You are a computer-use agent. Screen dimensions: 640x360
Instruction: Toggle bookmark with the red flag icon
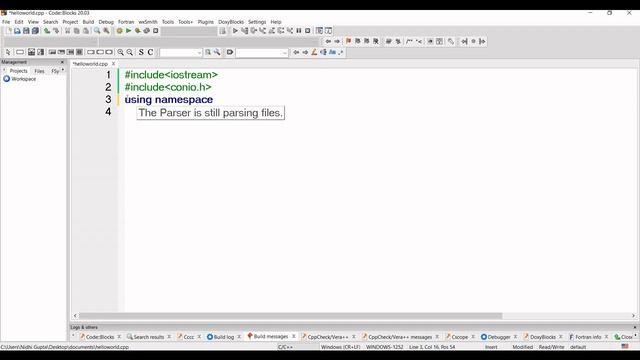point(348,41)
